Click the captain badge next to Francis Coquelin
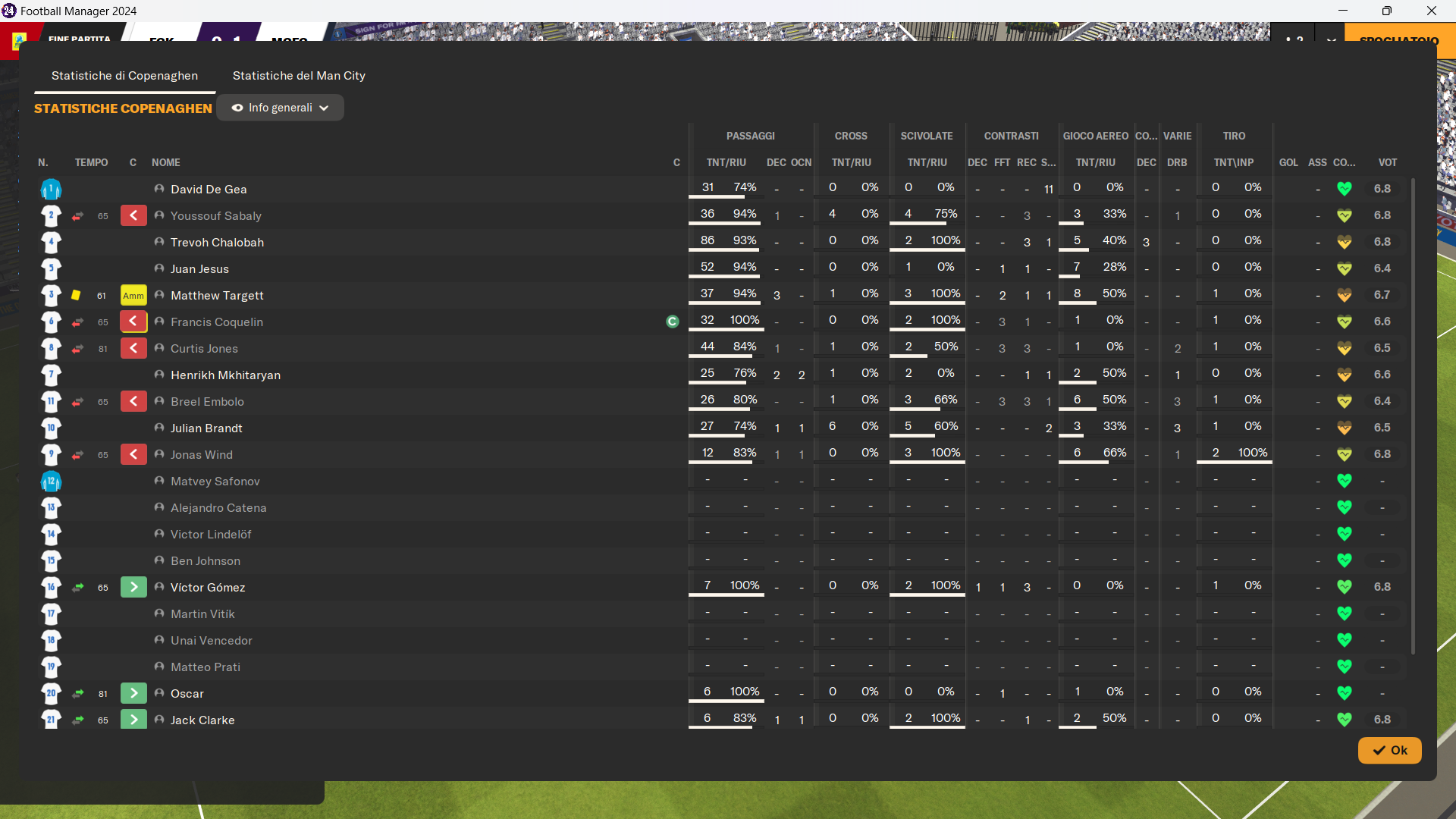The height and width of the screenshot is (819, 1456). coord(672,322)
